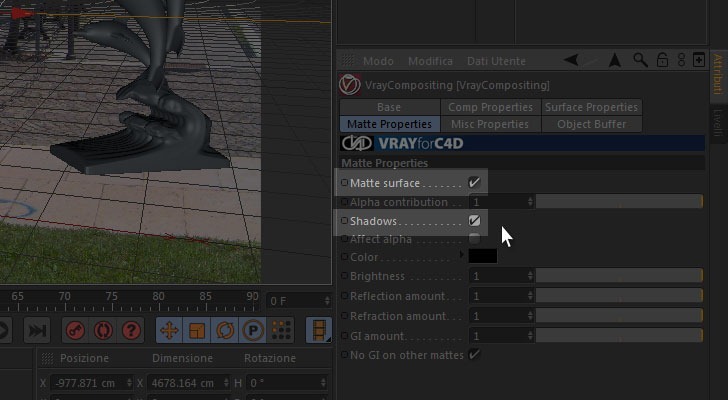Toggle the red autokeying icon

click(103, 330)
